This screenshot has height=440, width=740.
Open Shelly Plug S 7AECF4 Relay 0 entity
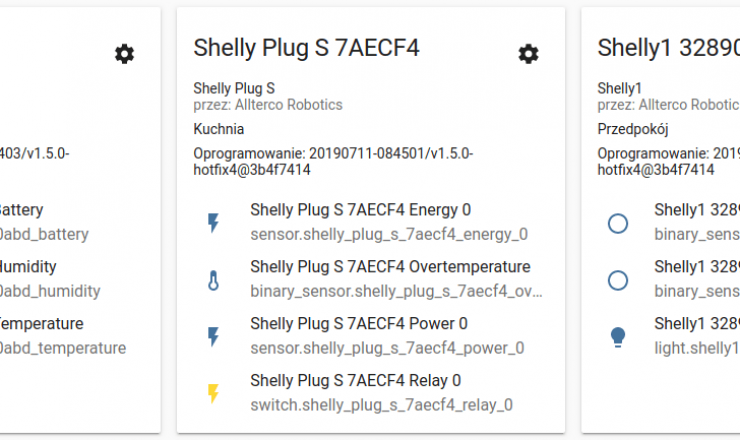pos(371,393)
